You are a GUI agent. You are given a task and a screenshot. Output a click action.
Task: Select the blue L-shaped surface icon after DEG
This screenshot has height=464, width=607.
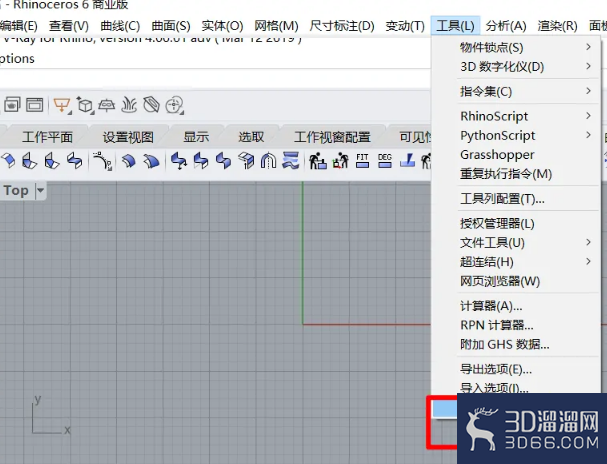pyautogui.click(x=408, y=161)
